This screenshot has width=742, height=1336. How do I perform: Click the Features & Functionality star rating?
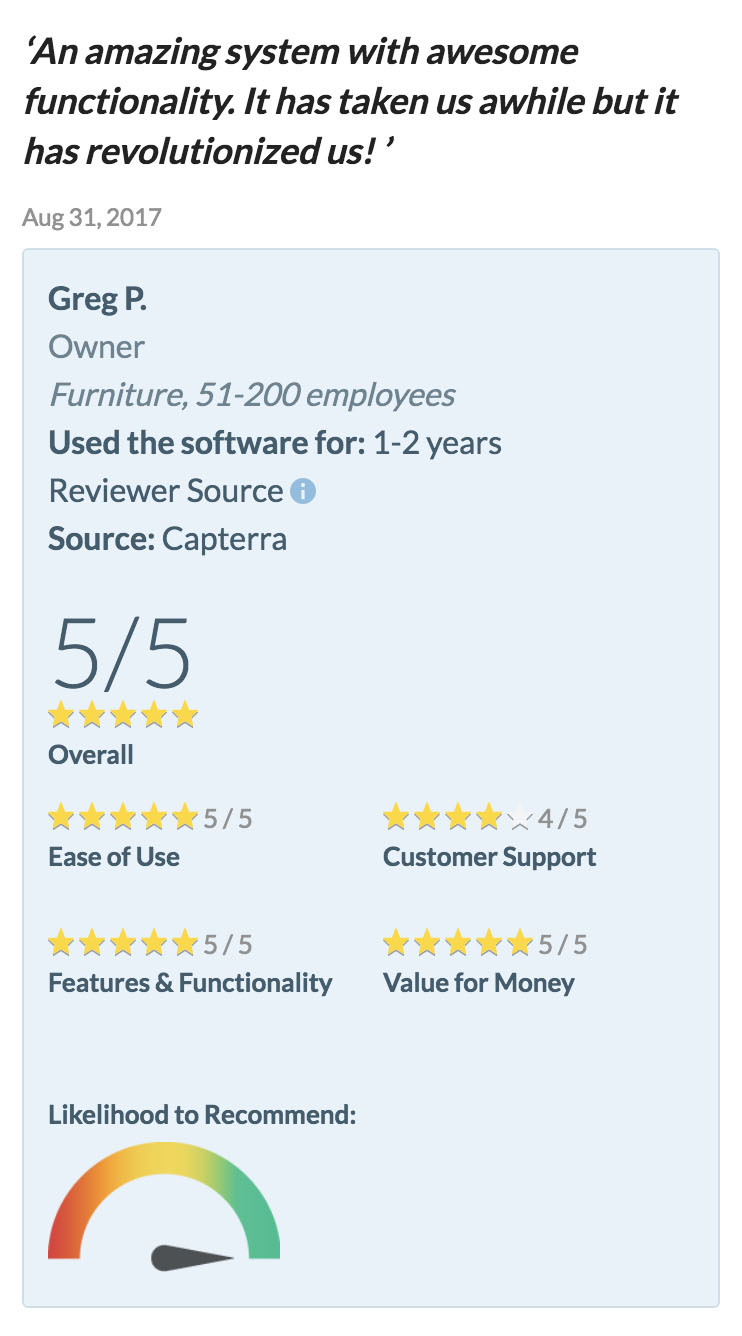coord(123,943)
